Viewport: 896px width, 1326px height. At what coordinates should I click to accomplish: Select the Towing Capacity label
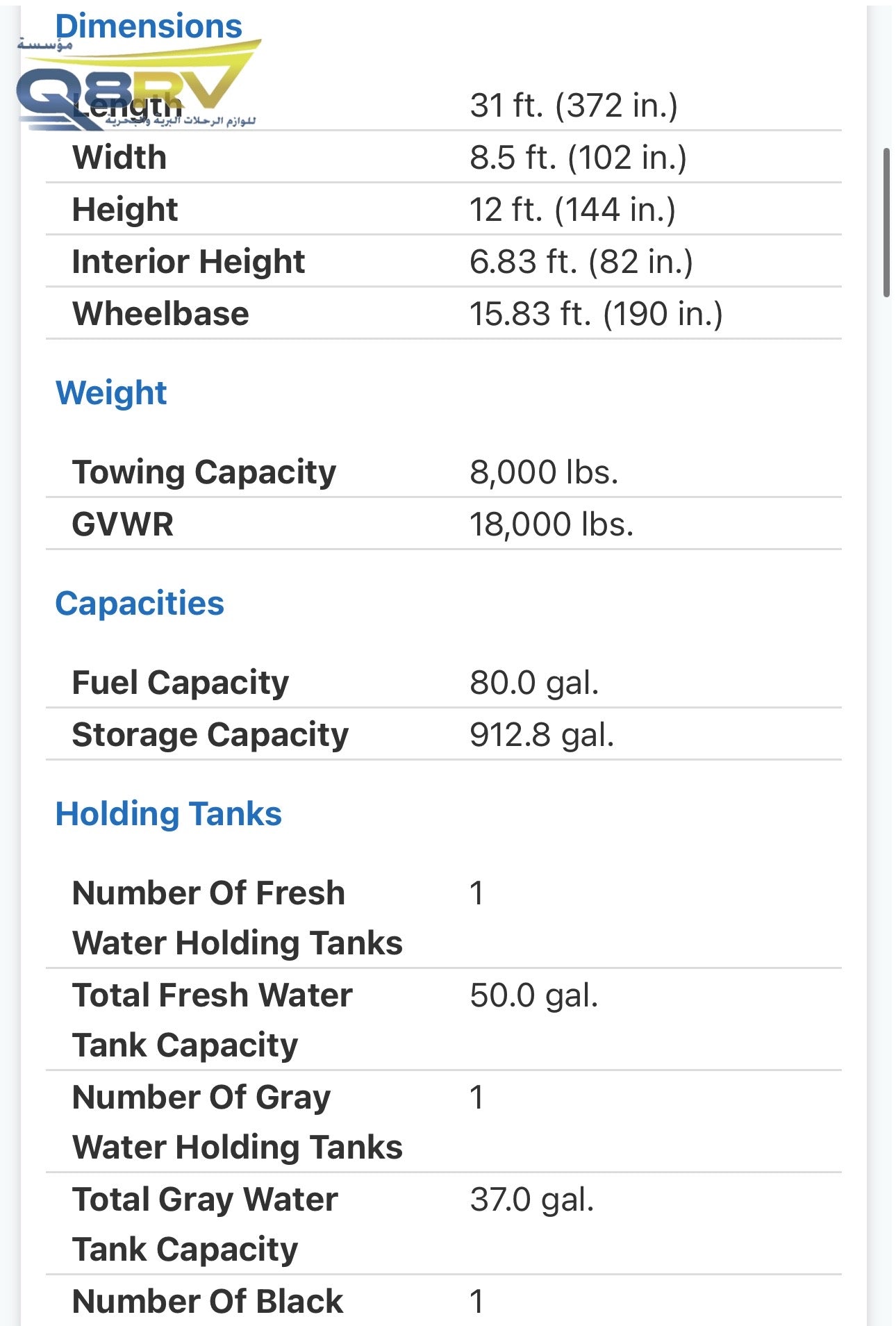coord(204,472)
